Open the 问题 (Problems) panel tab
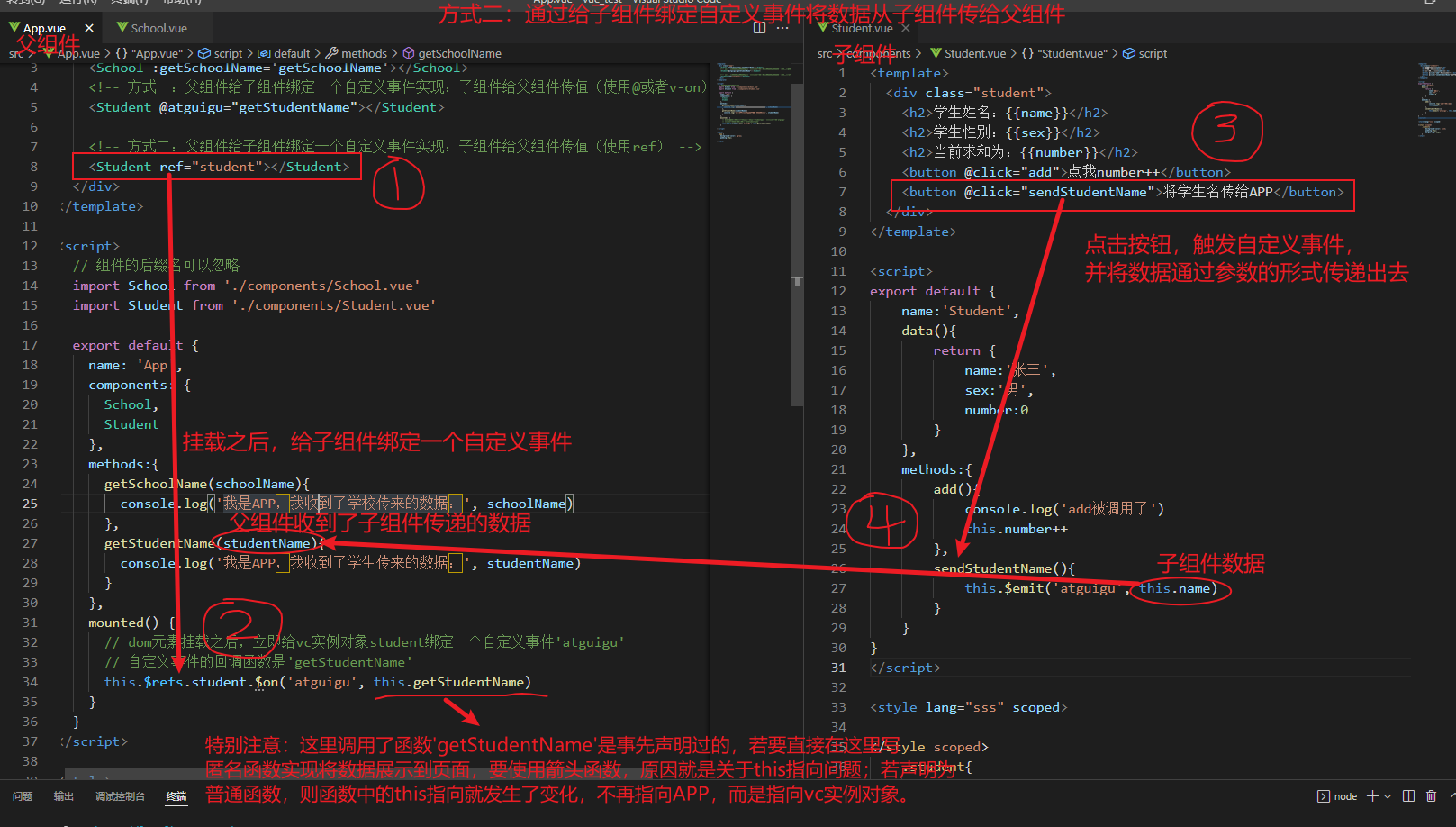The height and width of the screenshot is (827, 1456). [x=23, y=796]
